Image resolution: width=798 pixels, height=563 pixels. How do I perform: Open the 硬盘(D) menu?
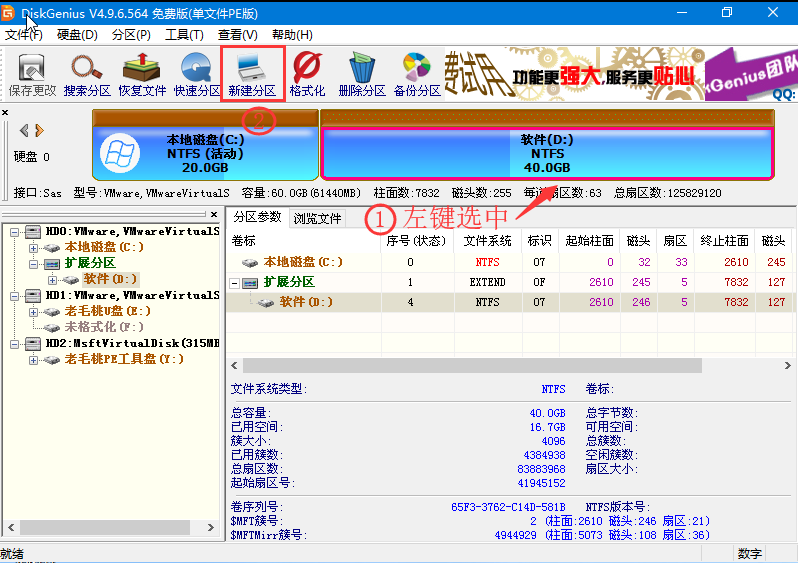(x=77, y=35)
